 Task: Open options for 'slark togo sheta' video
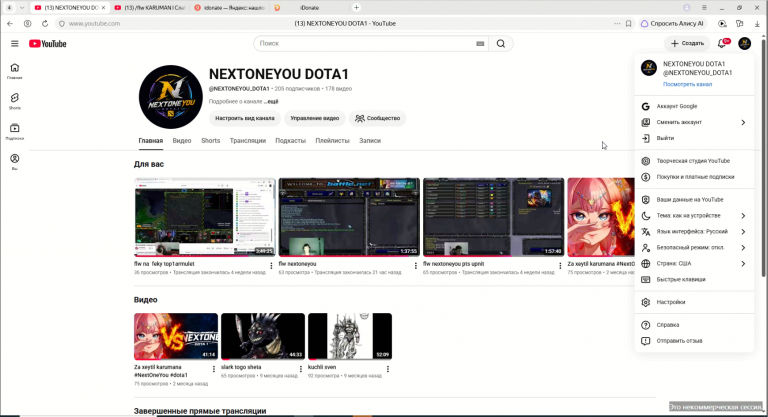tap(301, 369)
